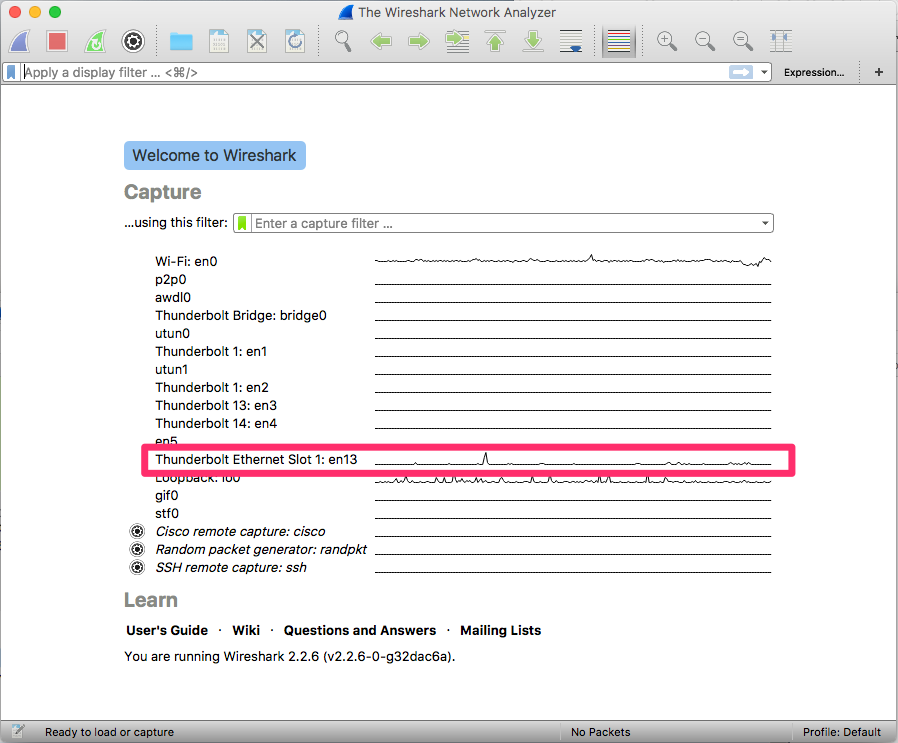Open a capture file folder icon
Viewport: 898px width, 743px height.
(x=181, y=41)
